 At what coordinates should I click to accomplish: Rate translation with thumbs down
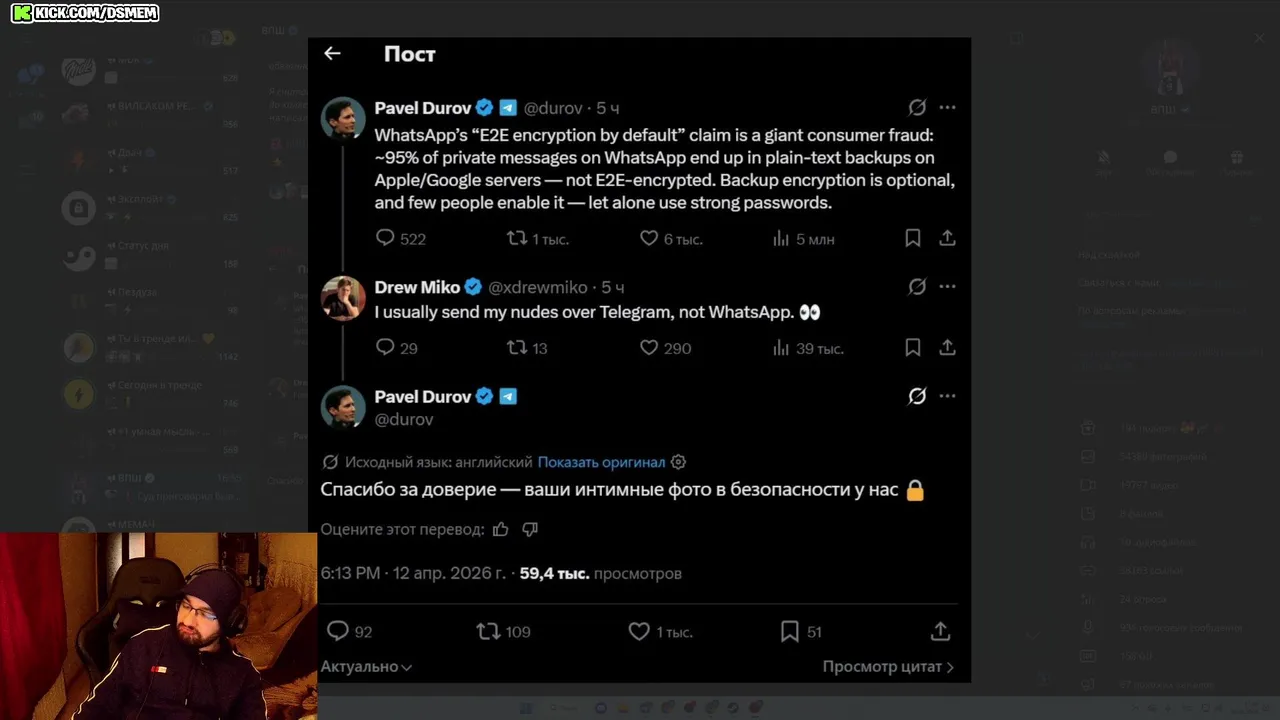[x=530, y=529]
